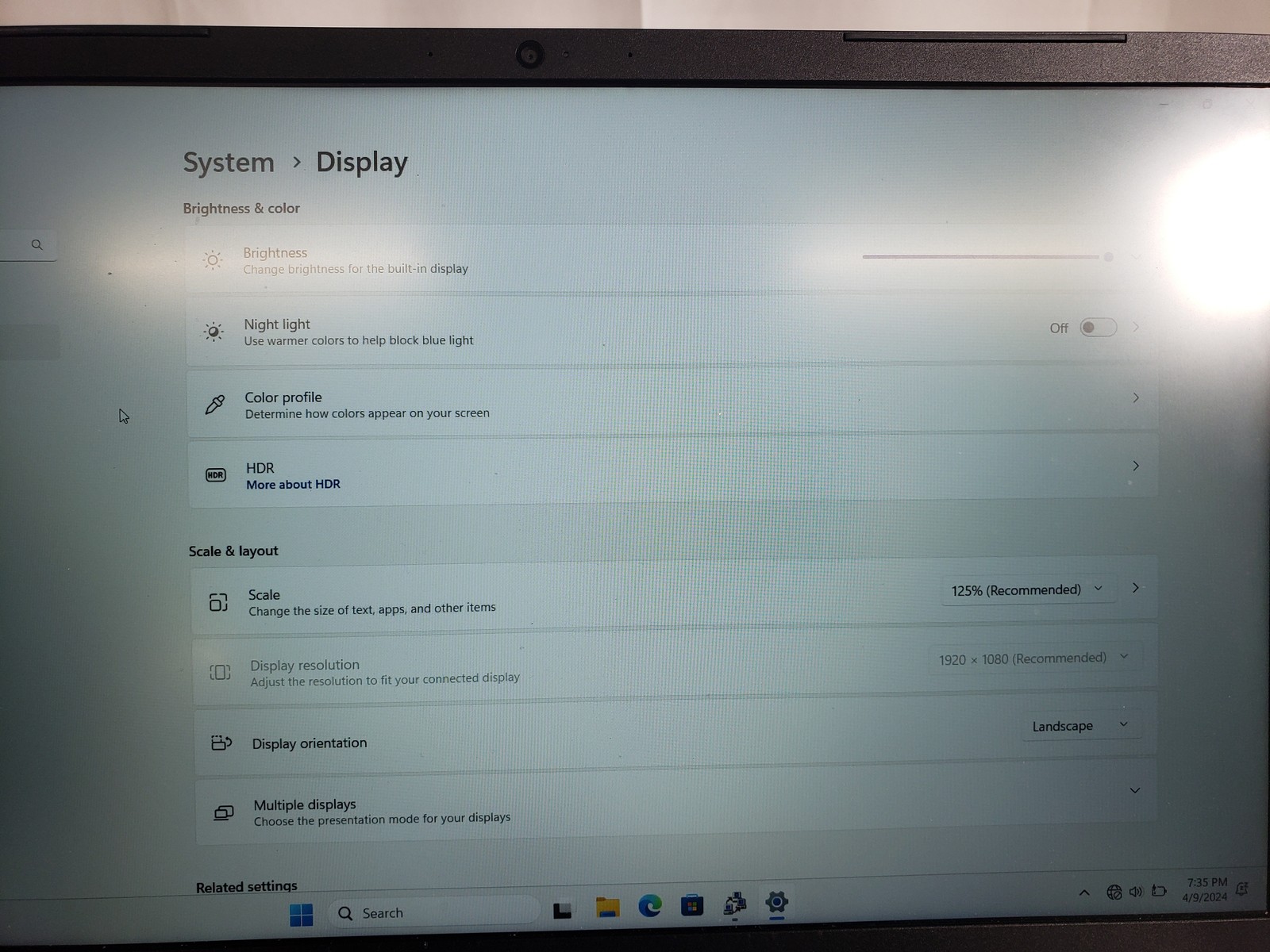Screen dimensions: 1270x952
Task: Click the Display resolution icon
Action: click(x=220, y=673)
